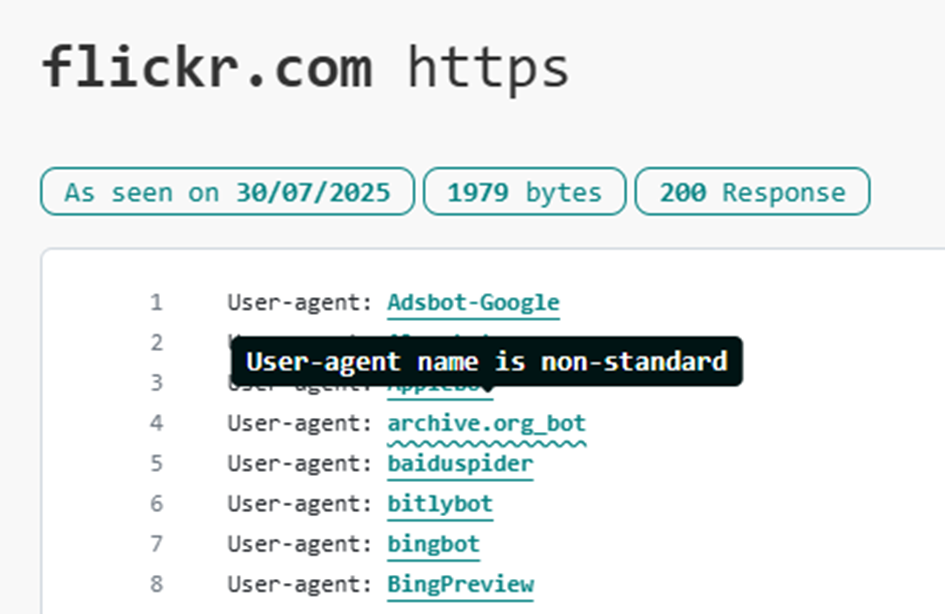
Task: Click the 'User-agent:' text on line 1
Action: 300,302
